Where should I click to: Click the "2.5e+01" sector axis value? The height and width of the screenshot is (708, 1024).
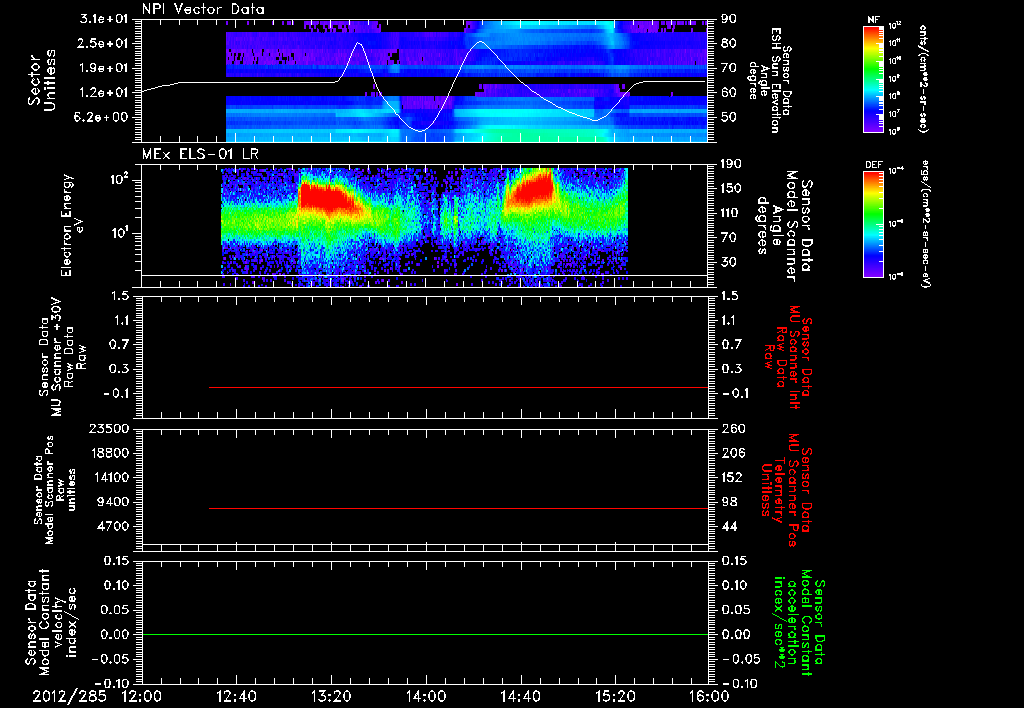click(104, 43)
